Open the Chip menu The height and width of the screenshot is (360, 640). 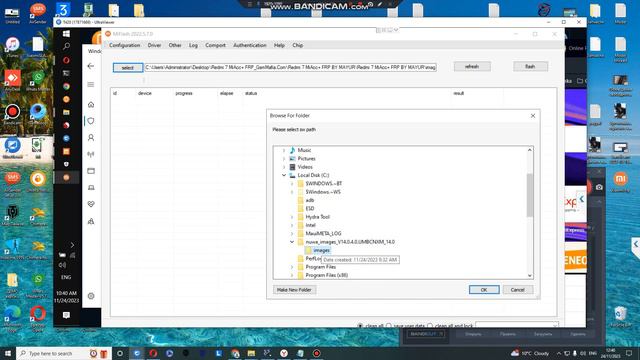(x=298, y=45)
